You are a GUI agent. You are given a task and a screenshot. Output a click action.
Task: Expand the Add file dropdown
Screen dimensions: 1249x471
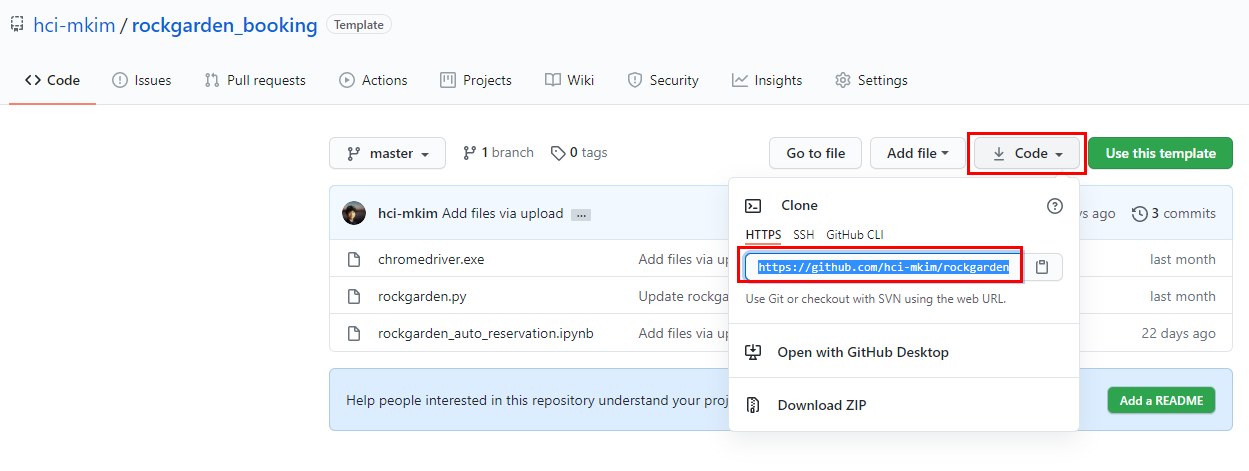click(917, 153)
